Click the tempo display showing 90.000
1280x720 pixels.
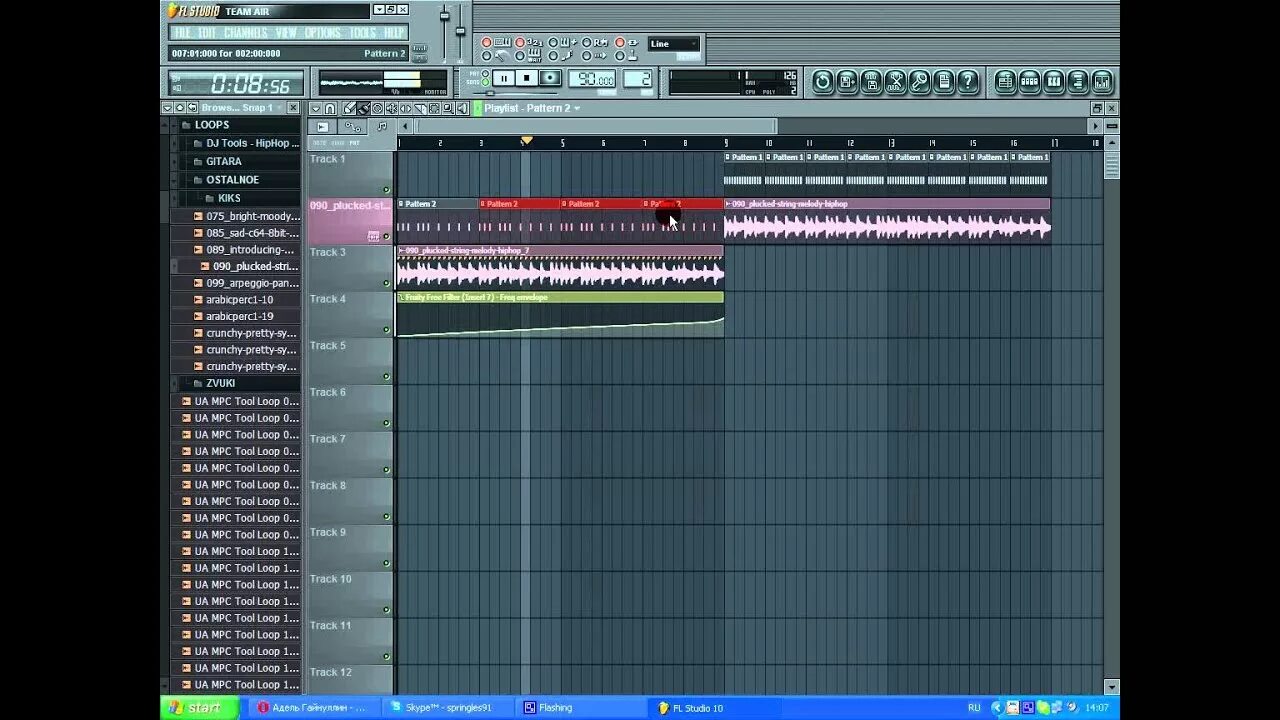[592, 79]
